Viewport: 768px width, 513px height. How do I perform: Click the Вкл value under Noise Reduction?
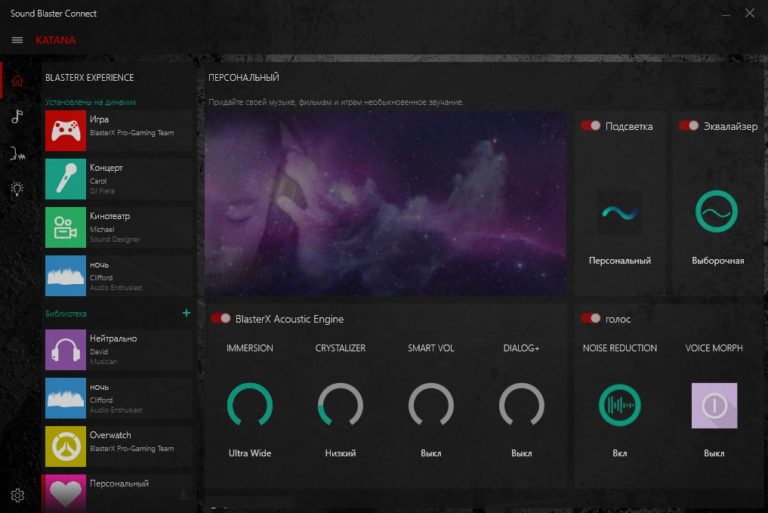point(620,453)
